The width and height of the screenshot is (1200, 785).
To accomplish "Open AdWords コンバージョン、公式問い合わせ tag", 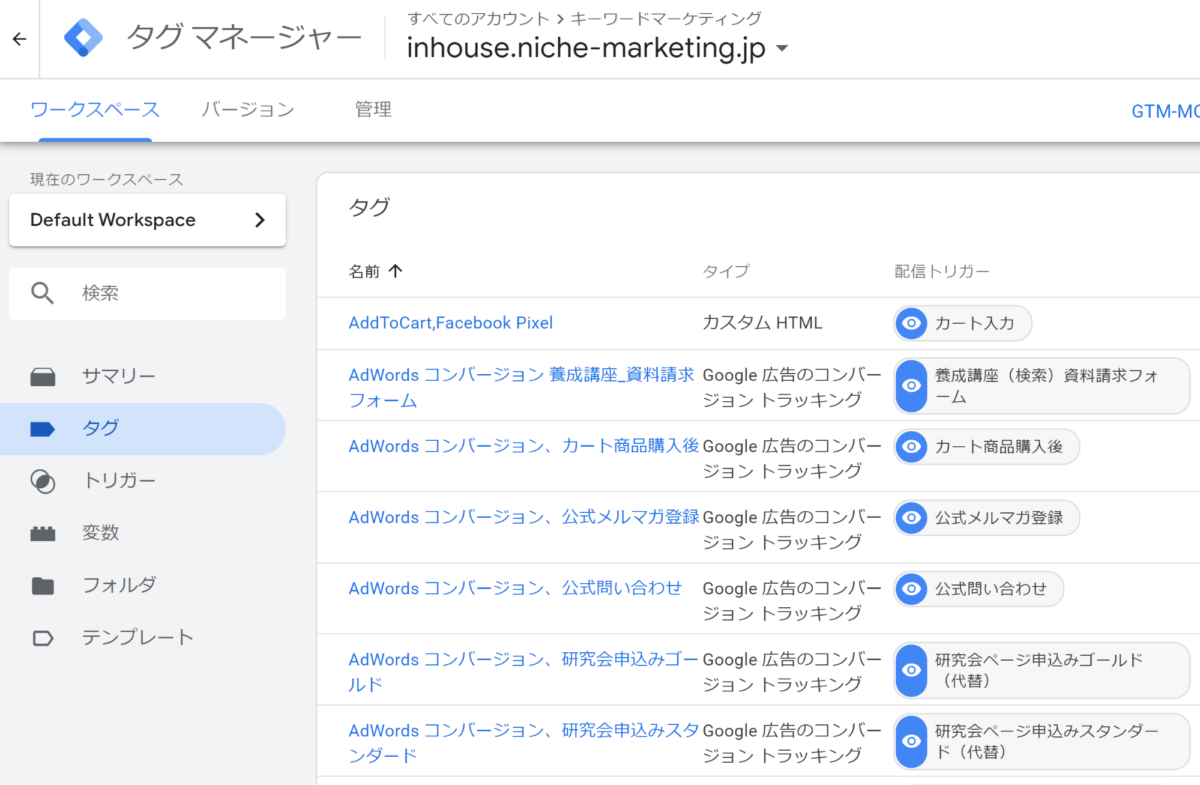I will point(515,588).
